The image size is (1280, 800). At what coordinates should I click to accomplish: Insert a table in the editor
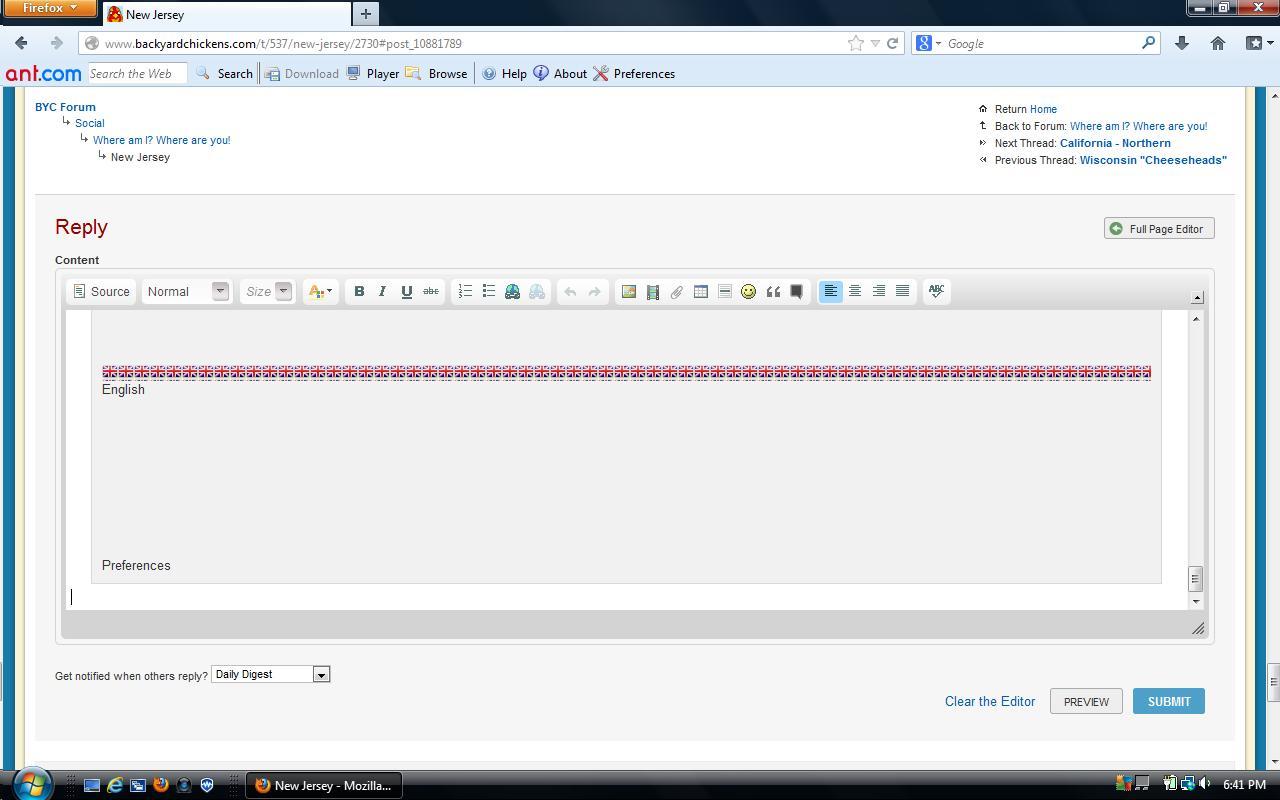tap(701, 291)
